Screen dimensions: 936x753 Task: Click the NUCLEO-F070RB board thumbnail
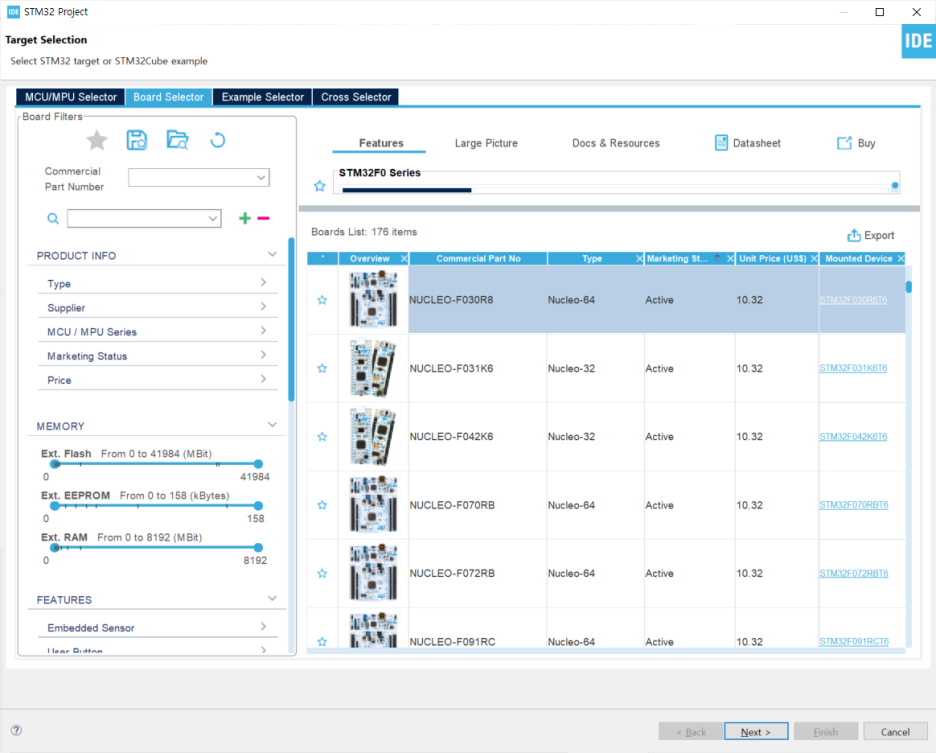[373, 505]
